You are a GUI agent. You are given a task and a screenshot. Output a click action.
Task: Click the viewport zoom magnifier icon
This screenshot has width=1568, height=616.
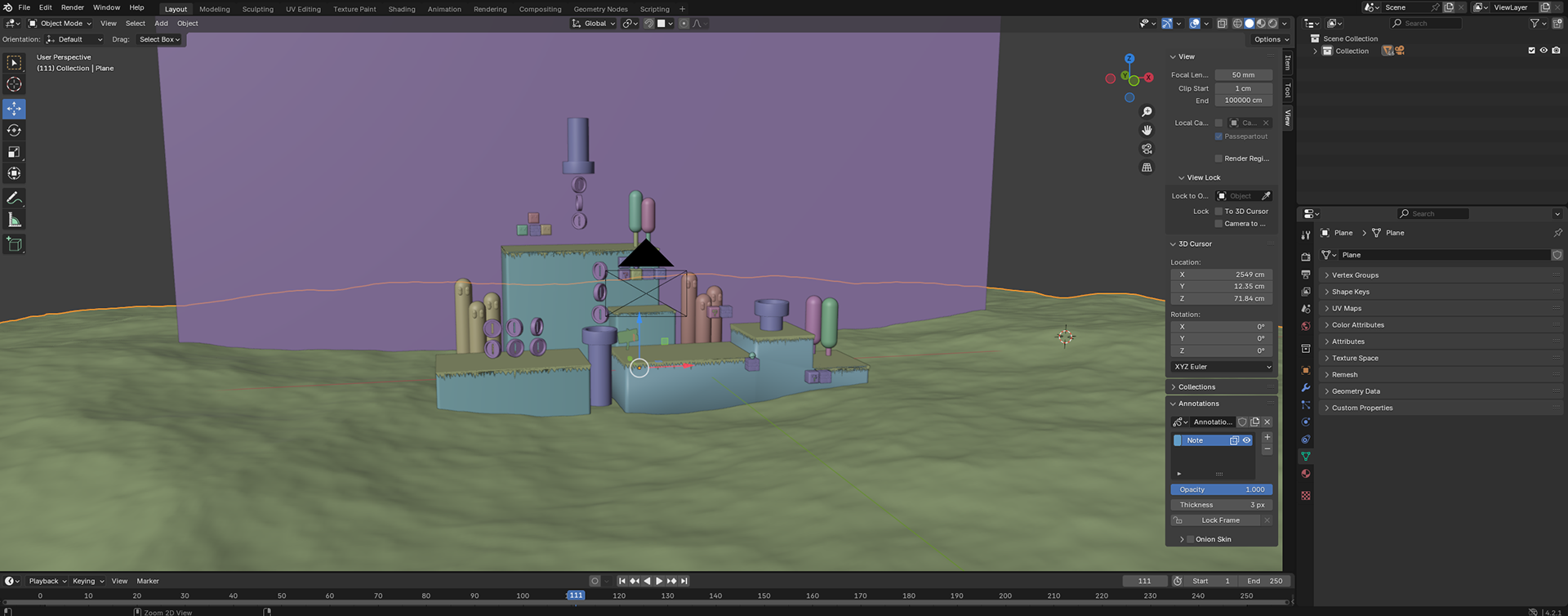coord(1147,112)
